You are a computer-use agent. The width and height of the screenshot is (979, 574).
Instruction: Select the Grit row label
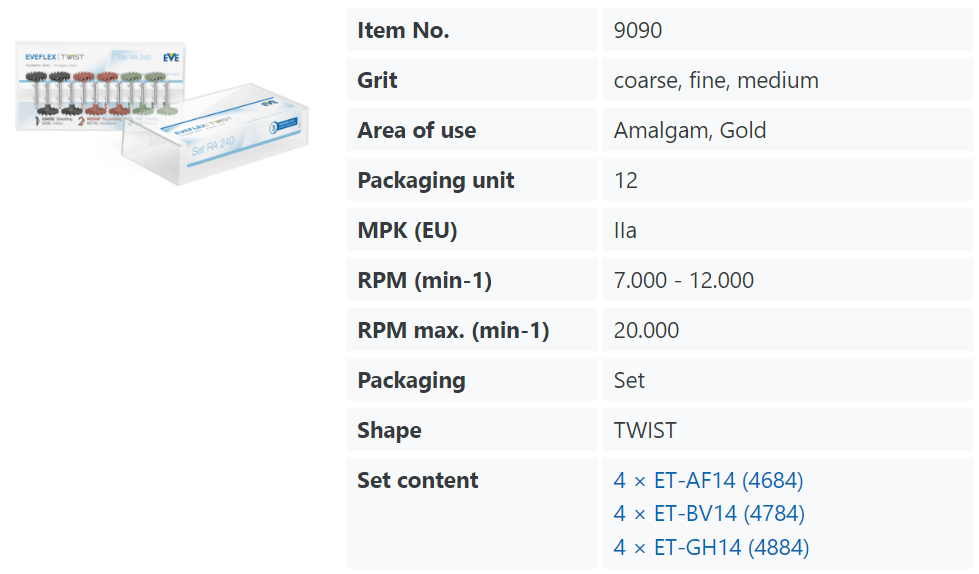pyautogui.click(x=377, y=80)
